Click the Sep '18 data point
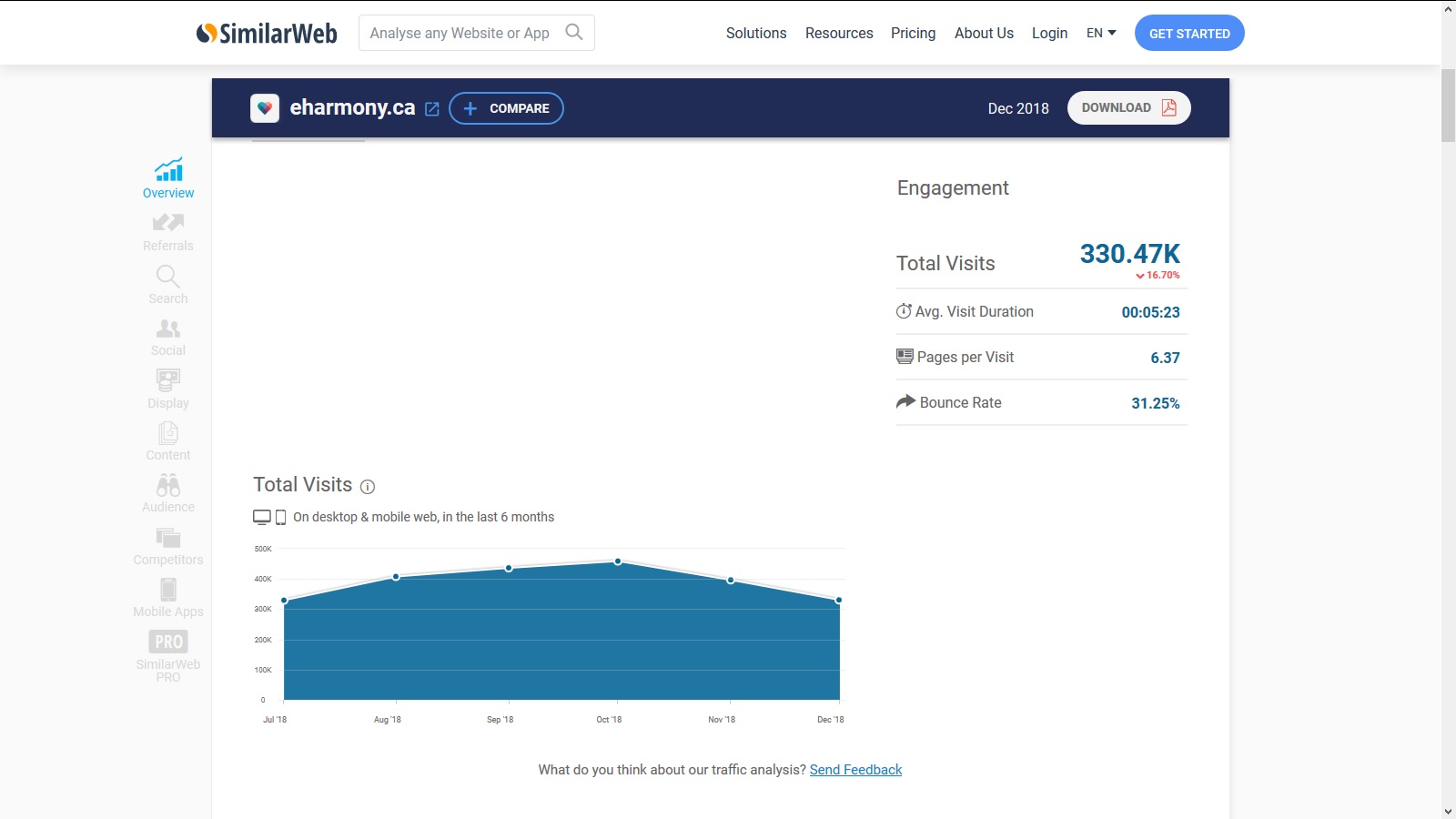The image size is (1456, 819). 509,568
